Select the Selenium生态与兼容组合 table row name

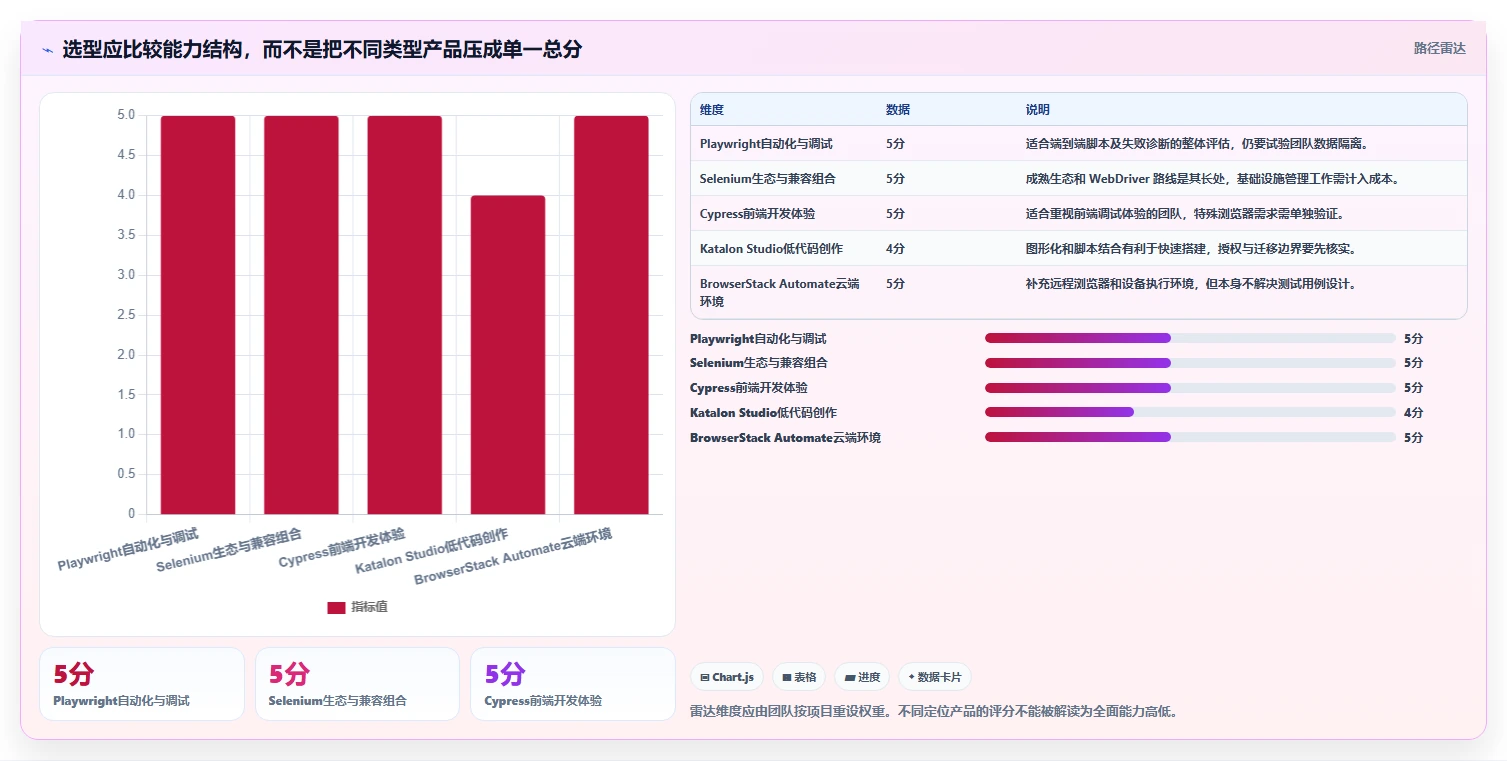coord(767,179)
